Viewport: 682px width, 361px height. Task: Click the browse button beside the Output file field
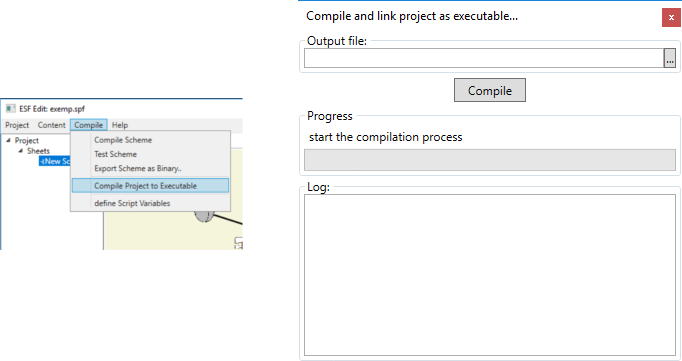[x=670, y=58]
